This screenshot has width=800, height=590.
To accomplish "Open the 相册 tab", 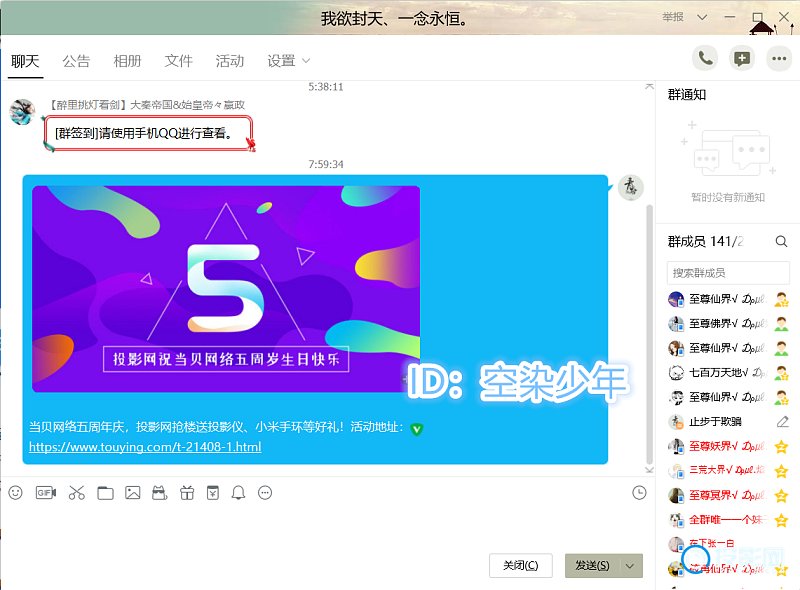I will pyautogui.click(x=127, y=61).
